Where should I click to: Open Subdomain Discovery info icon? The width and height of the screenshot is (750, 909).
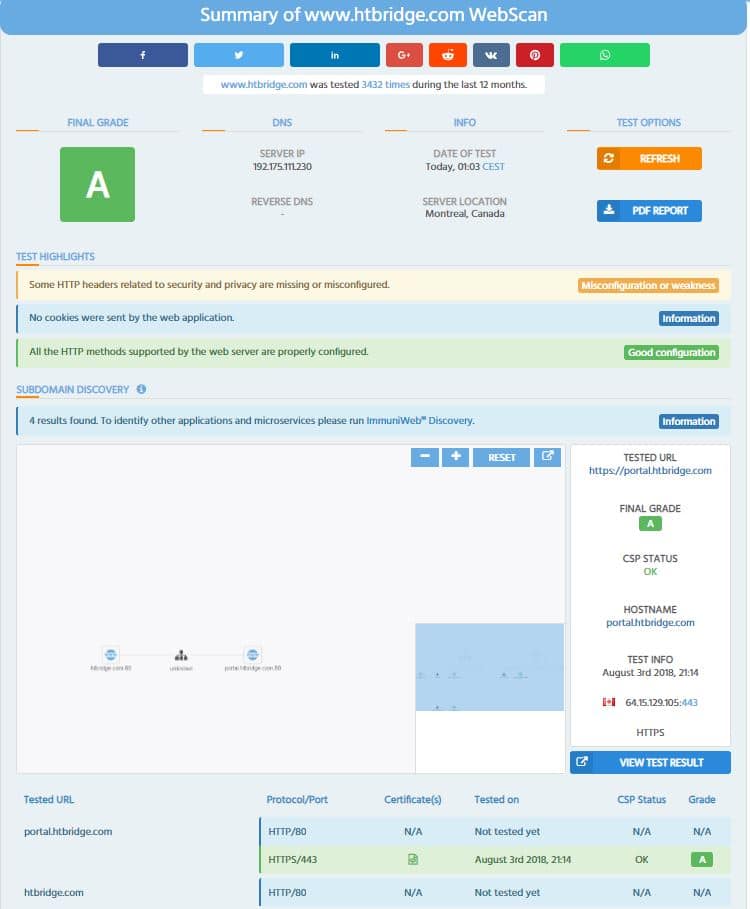pos(141,389)
